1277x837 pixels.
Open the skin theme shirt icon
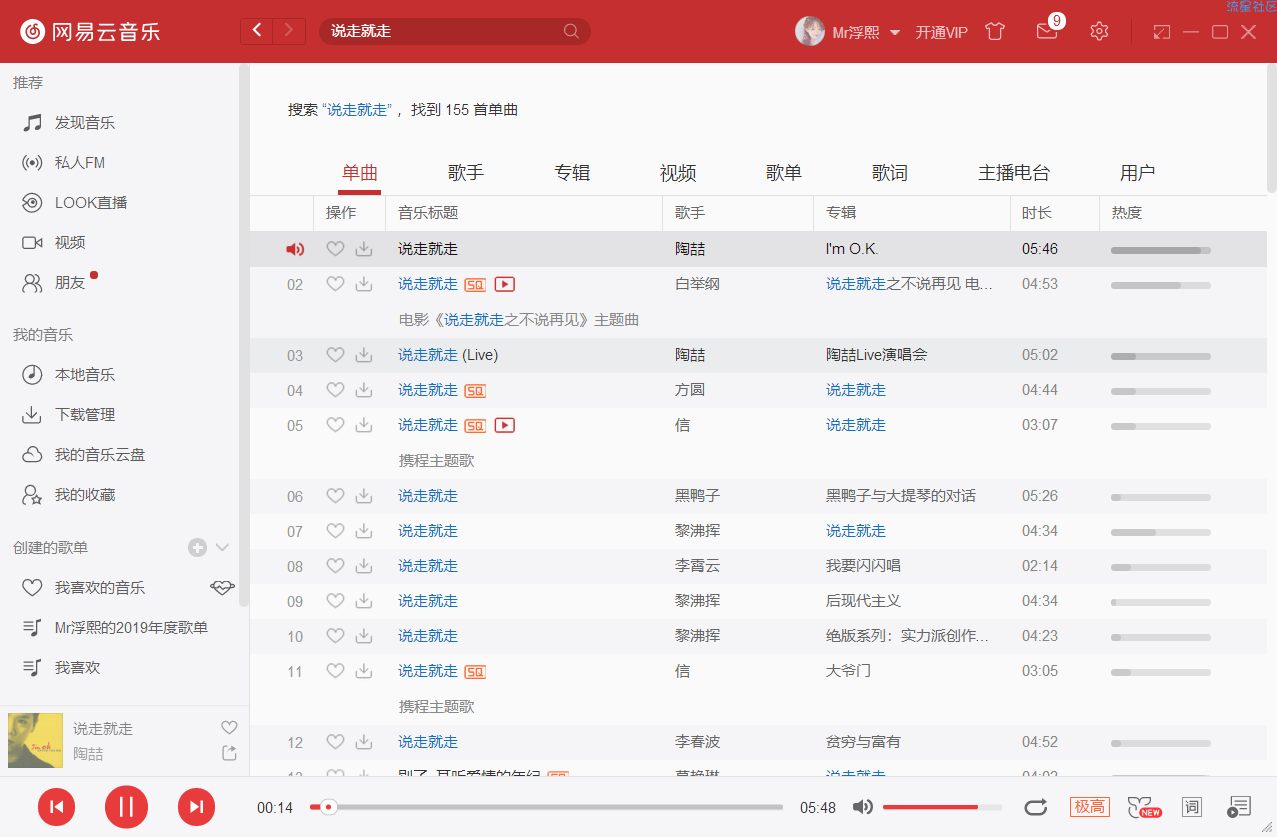(x=994, y=31)
